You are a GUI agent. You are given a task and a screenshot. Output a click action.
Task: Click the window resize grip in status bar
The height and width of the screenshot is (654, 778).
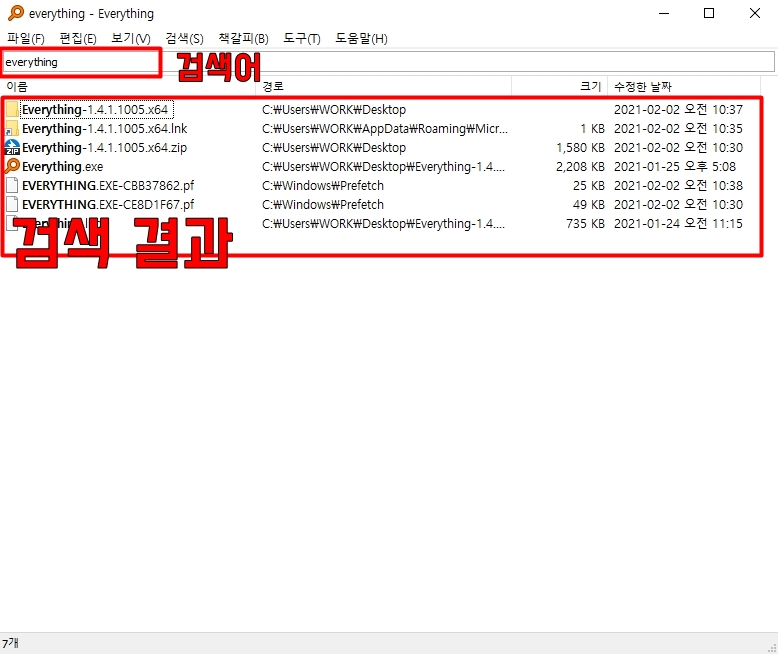coord(772,648)
